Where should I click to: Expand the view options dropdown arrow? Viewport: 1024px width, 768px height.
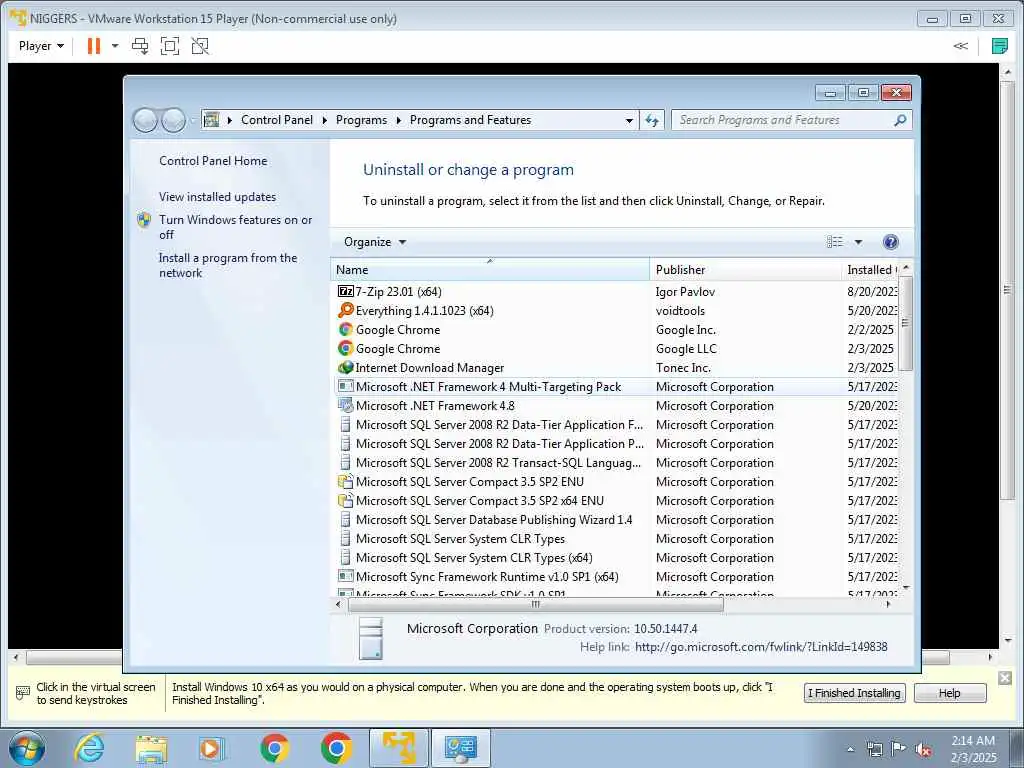[x=858, y=242]
